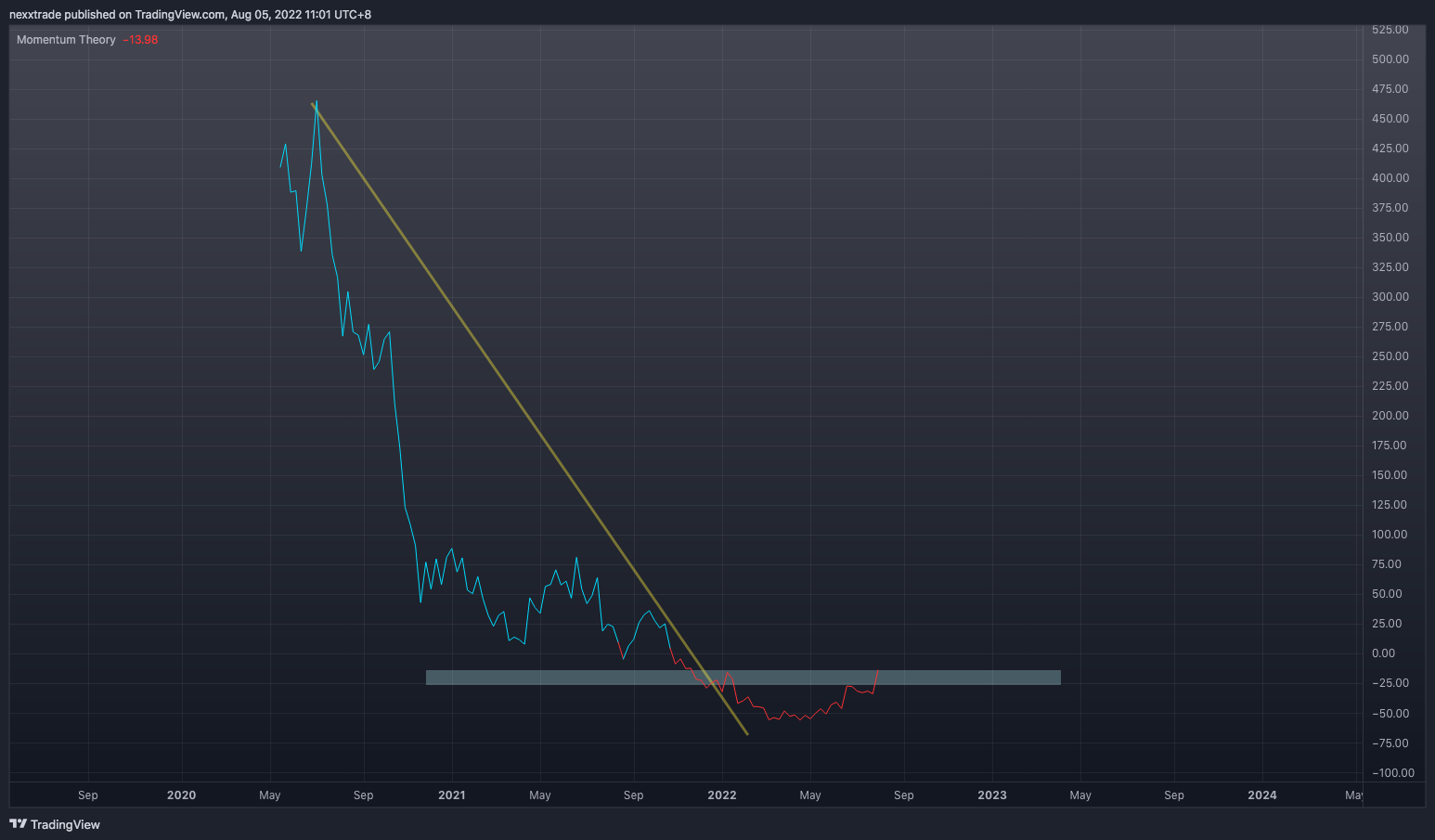Click the -13.98 indicator value
Image resolution: width=1435 pixels, height=840 pixels.
140,40
